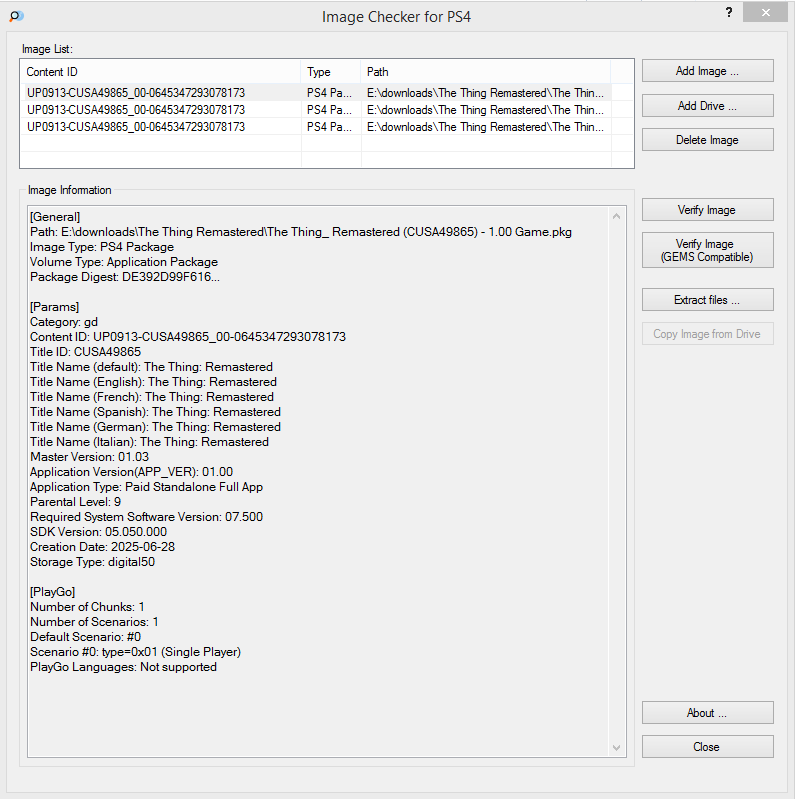This screenshot has width=795, height=799.
Task: Click the [PlayGo] section heading
Action: click(x=52, y=592)
